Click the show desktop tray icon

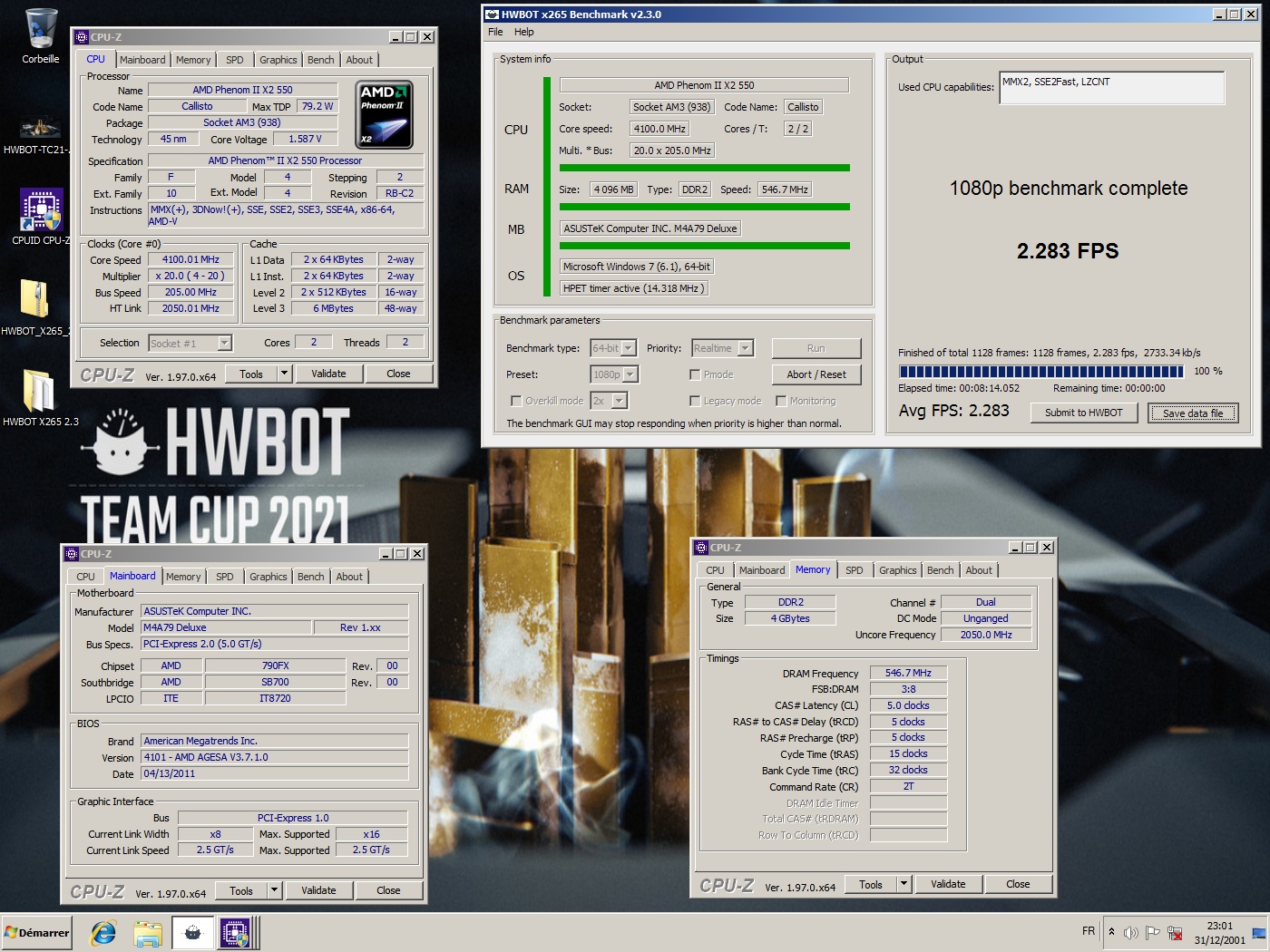(1259, 932)
